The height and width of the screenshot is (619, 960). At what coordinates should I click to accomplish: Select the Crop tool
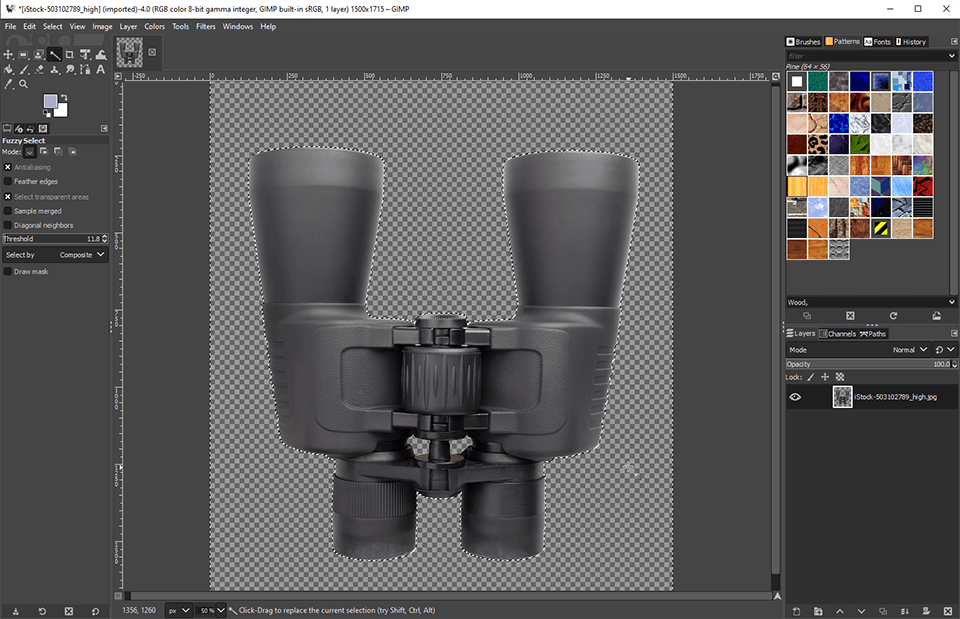point(69,54)
